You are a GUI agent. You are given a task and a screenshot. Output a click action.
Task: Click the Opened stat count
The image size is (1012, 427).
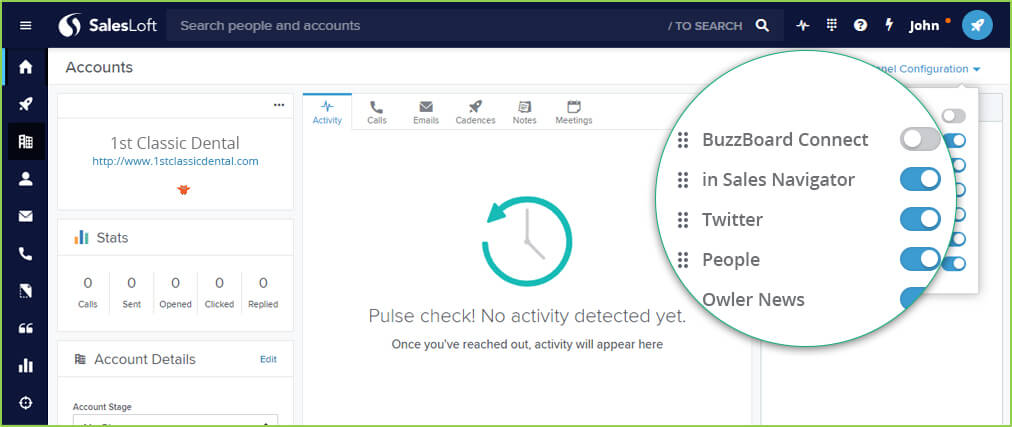pyautogui.click(x=176, y=283)
